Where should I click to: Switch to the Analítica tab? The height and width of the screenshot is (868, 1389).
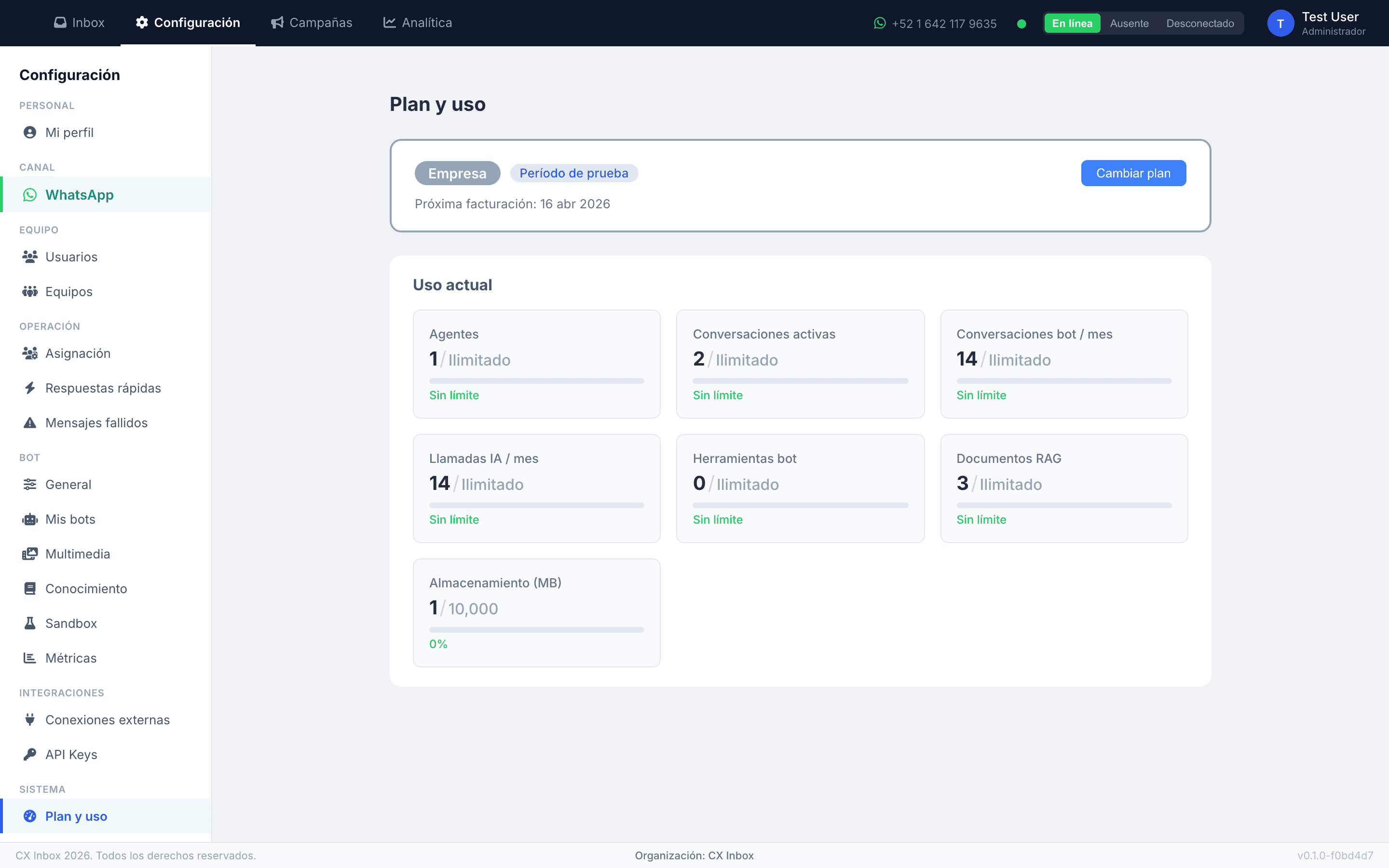418,23
